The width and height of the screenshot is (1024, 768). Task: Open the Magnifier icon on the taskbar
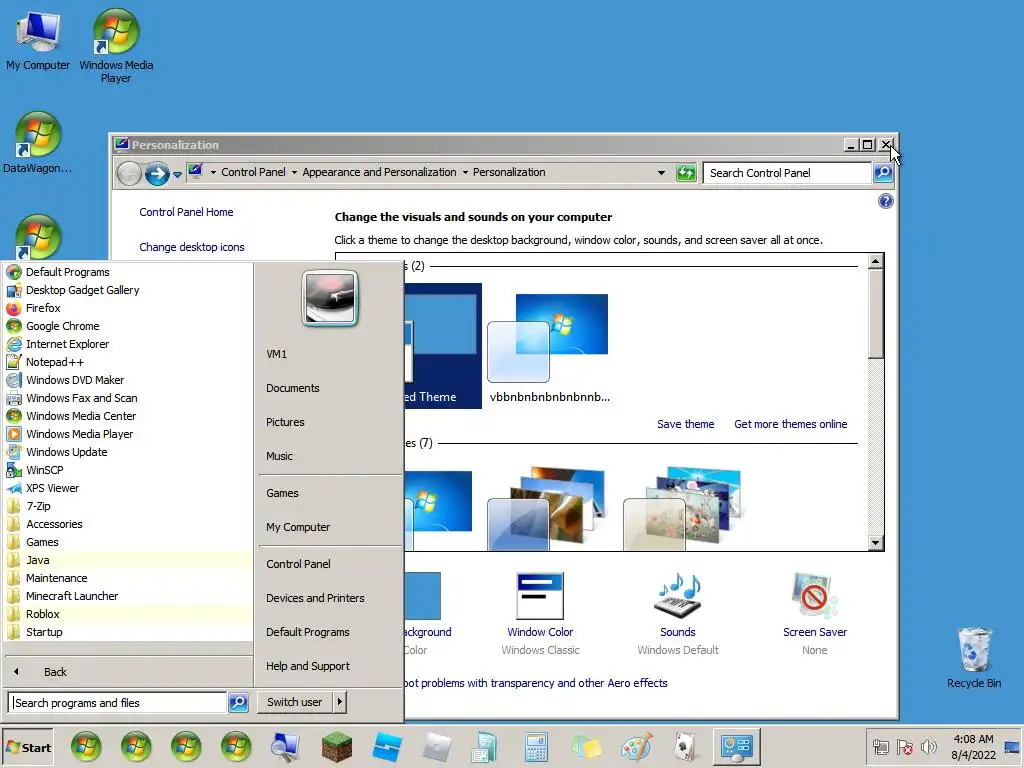285,747
